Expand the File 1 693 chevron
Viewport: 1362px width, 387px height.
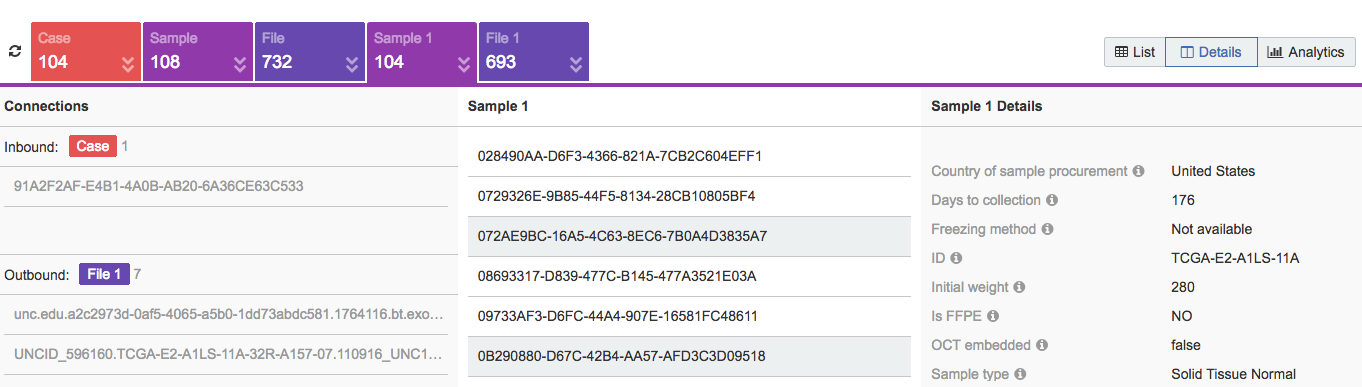576,65
